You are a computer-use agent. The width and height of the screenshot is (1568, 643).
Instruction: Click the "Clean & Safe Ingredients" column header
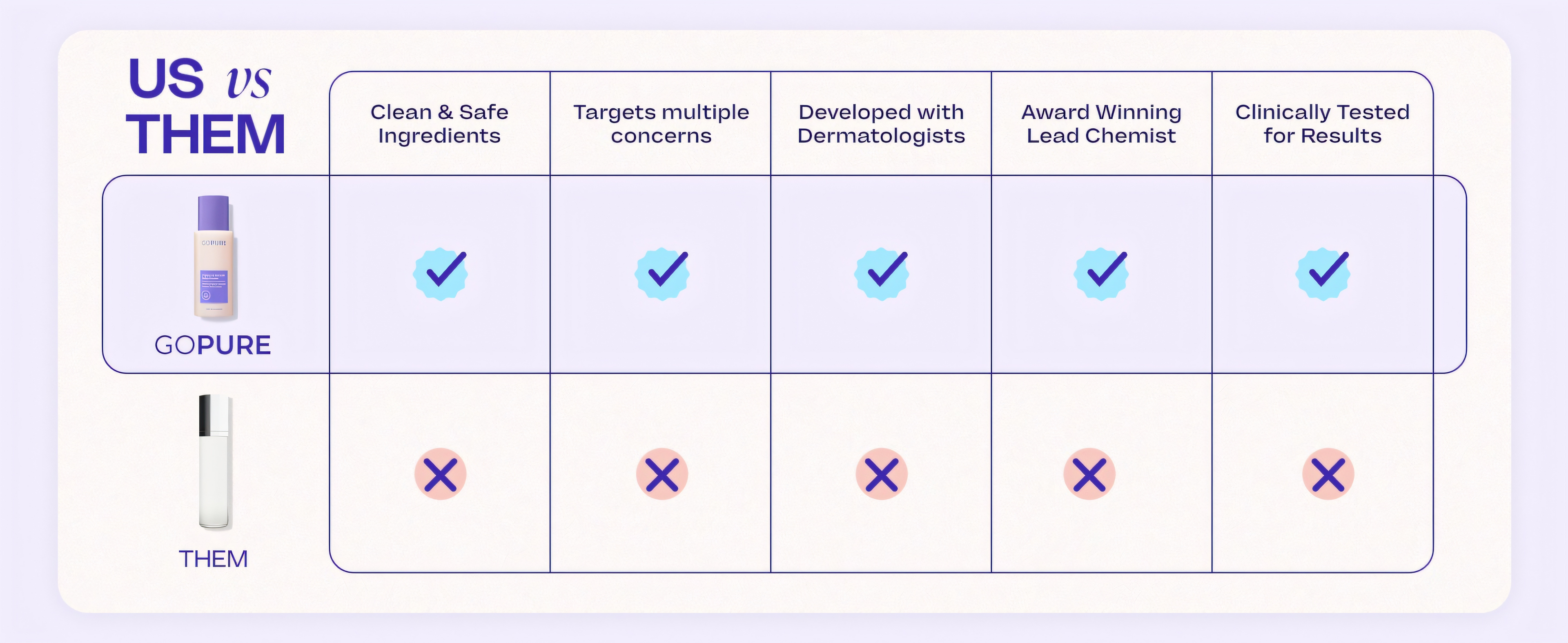coord(439,124)
